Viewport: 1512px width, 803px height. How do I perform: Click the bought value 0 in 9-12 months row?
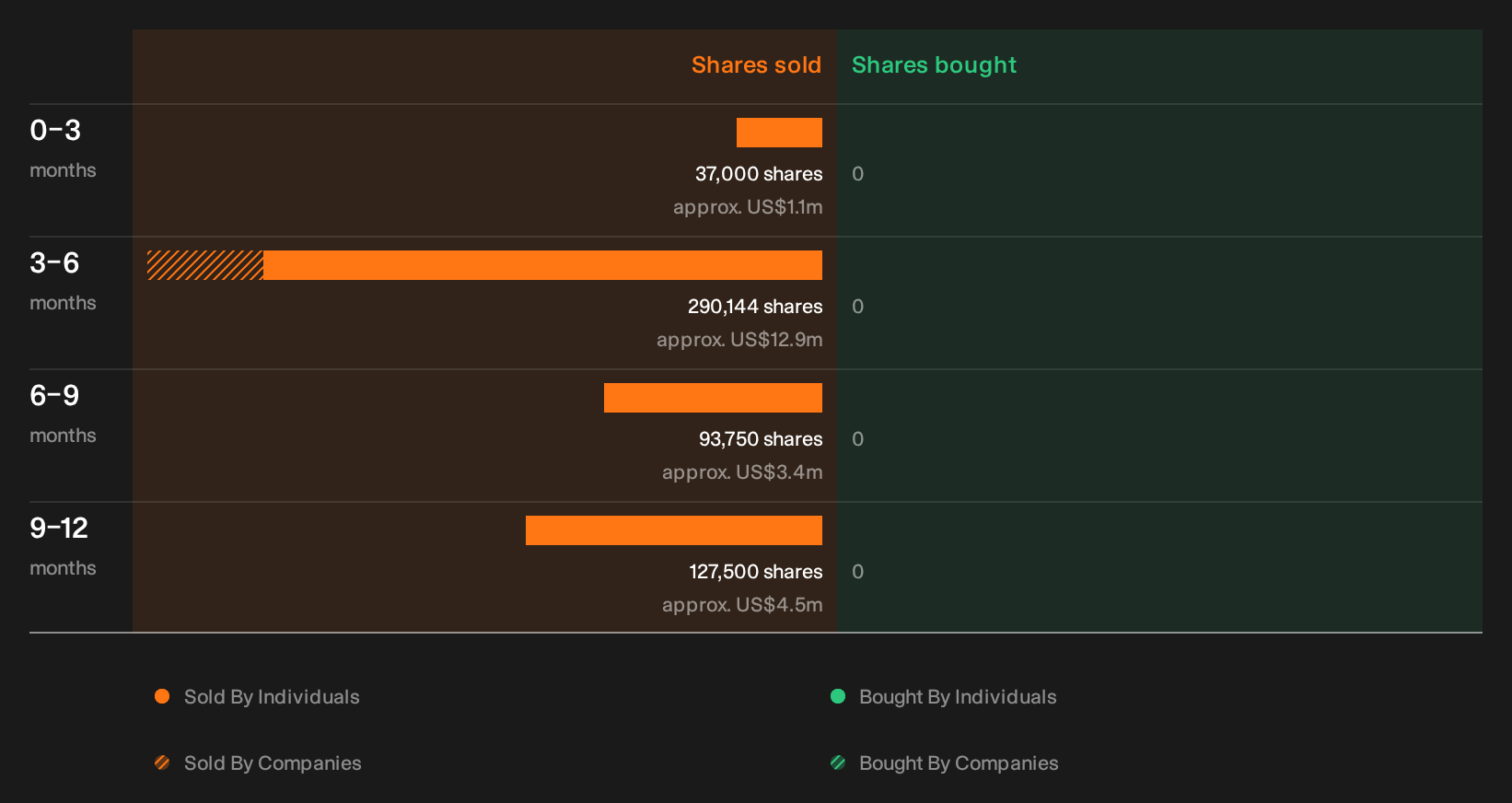pyautogui.click(x=857, y=572)
